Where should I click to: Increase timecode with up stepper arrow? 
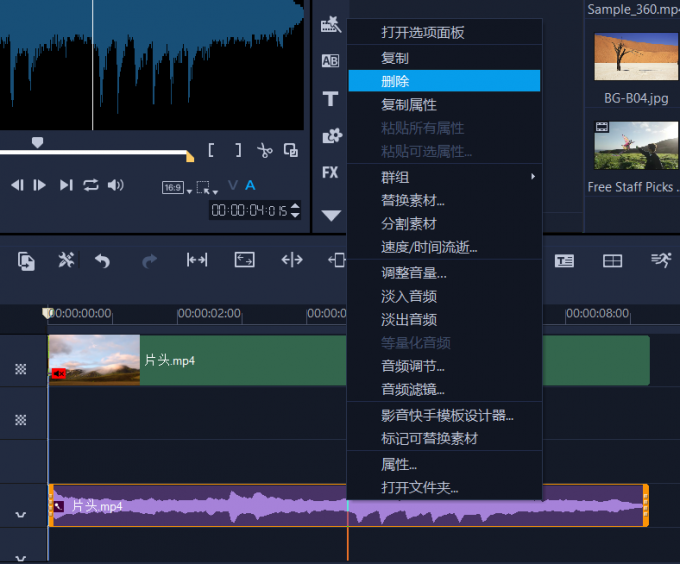coord(295,206)
